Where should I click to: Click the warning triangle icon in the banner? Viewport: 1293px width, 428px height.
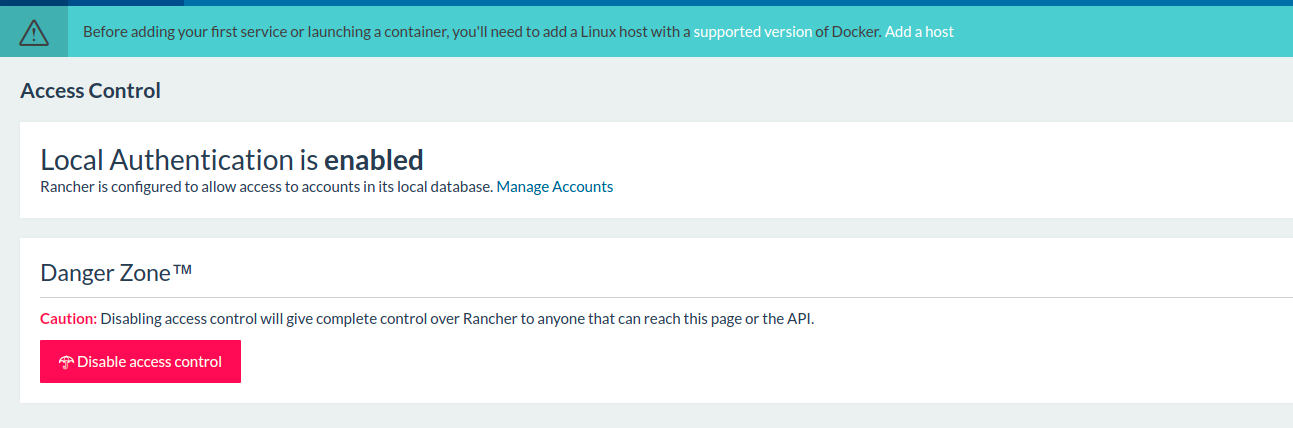[x=34, y=32]
